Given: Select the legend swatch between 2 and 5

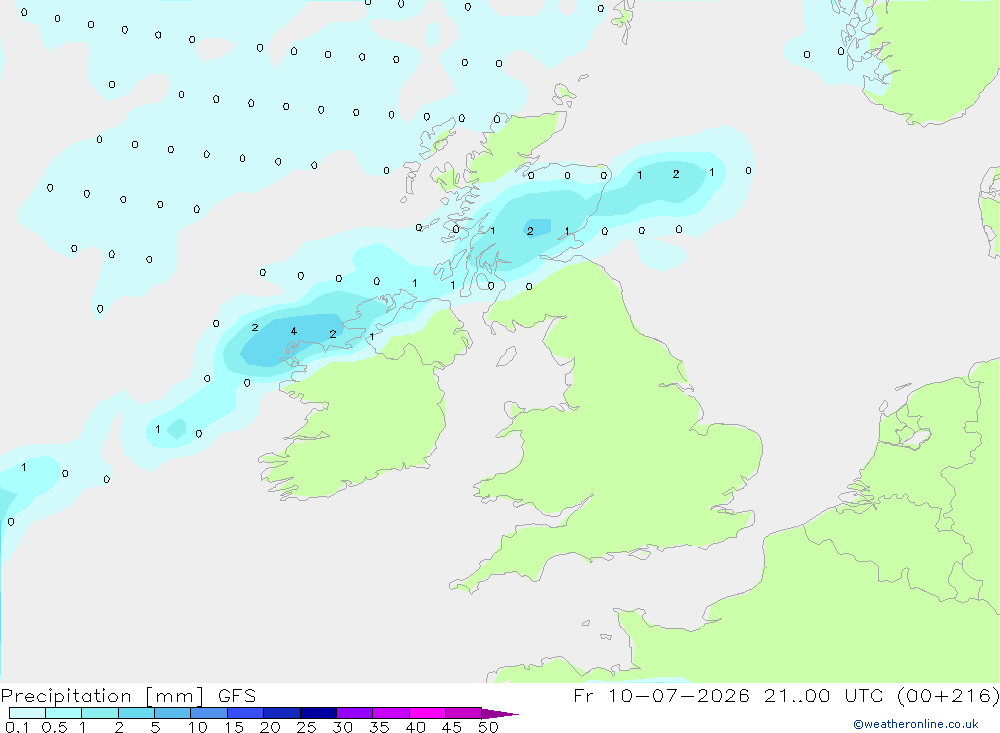Looking at the screenshot, I should tap(136, 713).
